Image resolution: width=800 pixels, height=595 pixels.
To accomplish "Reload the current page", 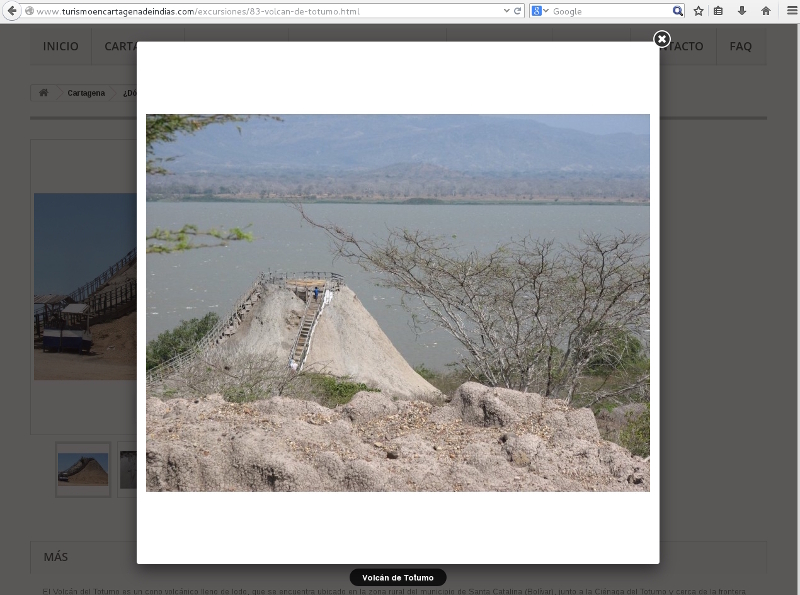I will (517, 11).
